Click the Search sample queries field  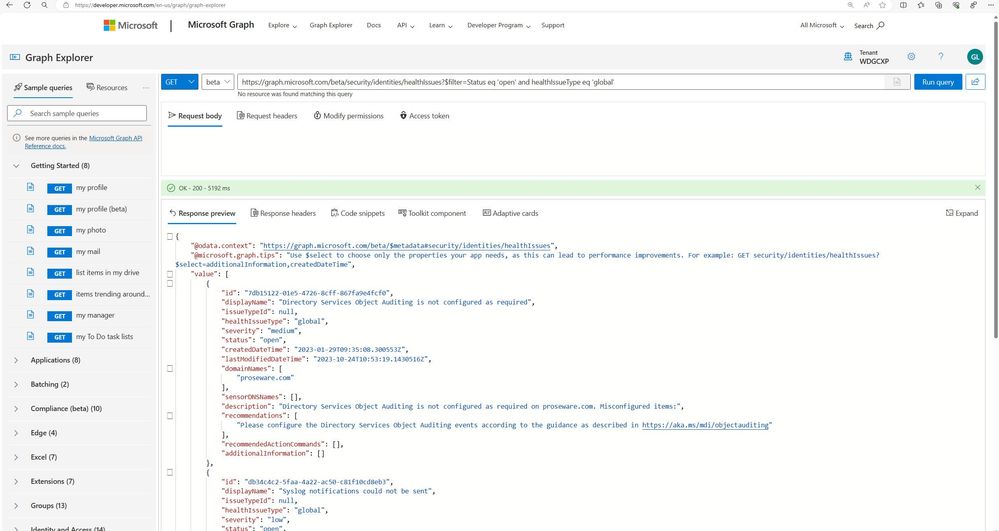pos(77,113)
